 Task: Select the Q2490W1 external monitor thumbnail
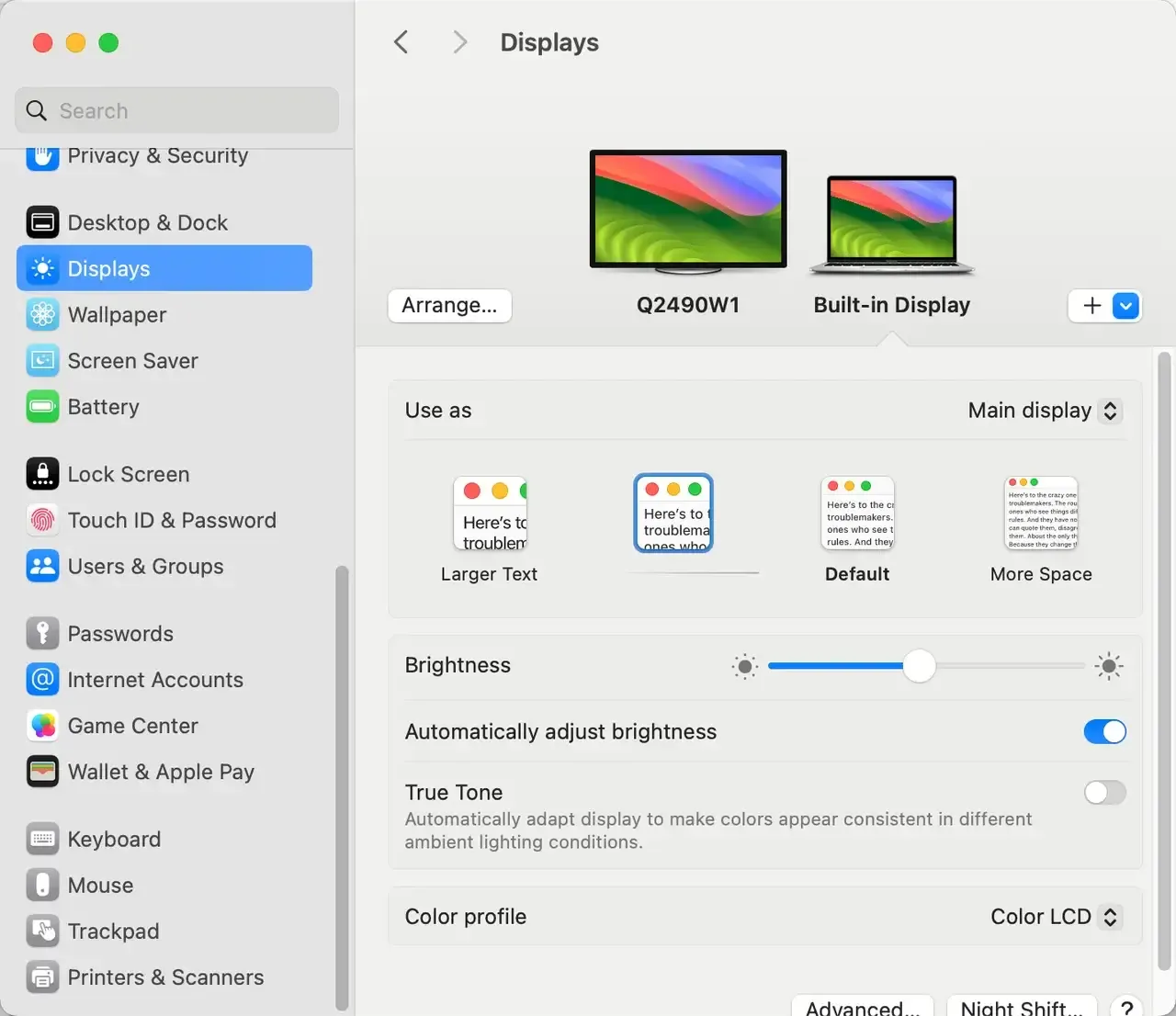coord(688,212)
